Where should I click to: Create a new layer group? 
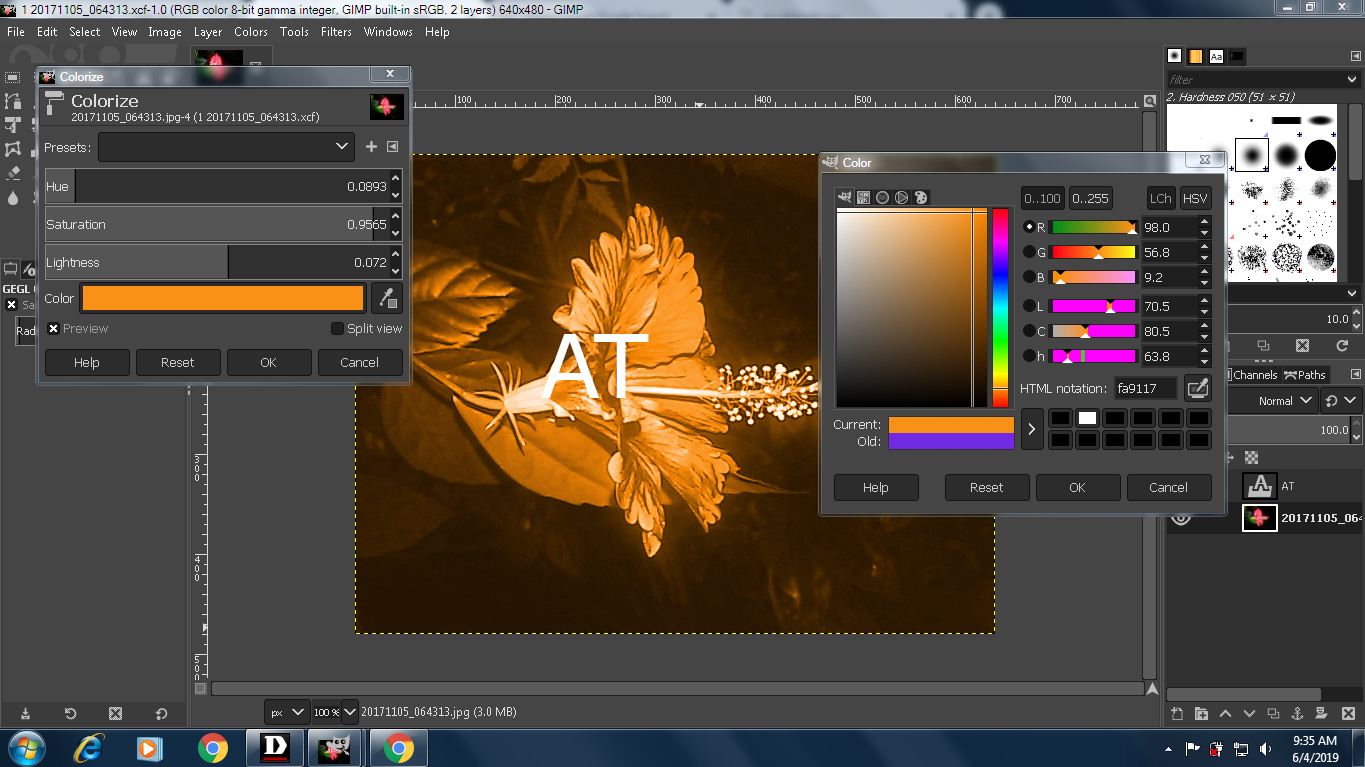(1201, 713)
